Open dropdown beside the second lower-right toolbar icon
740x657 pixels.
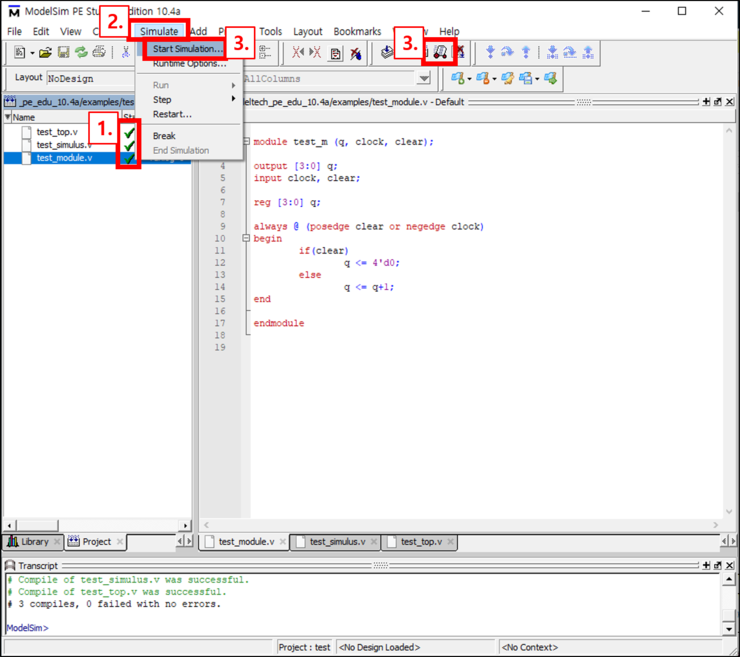[494, 79]
